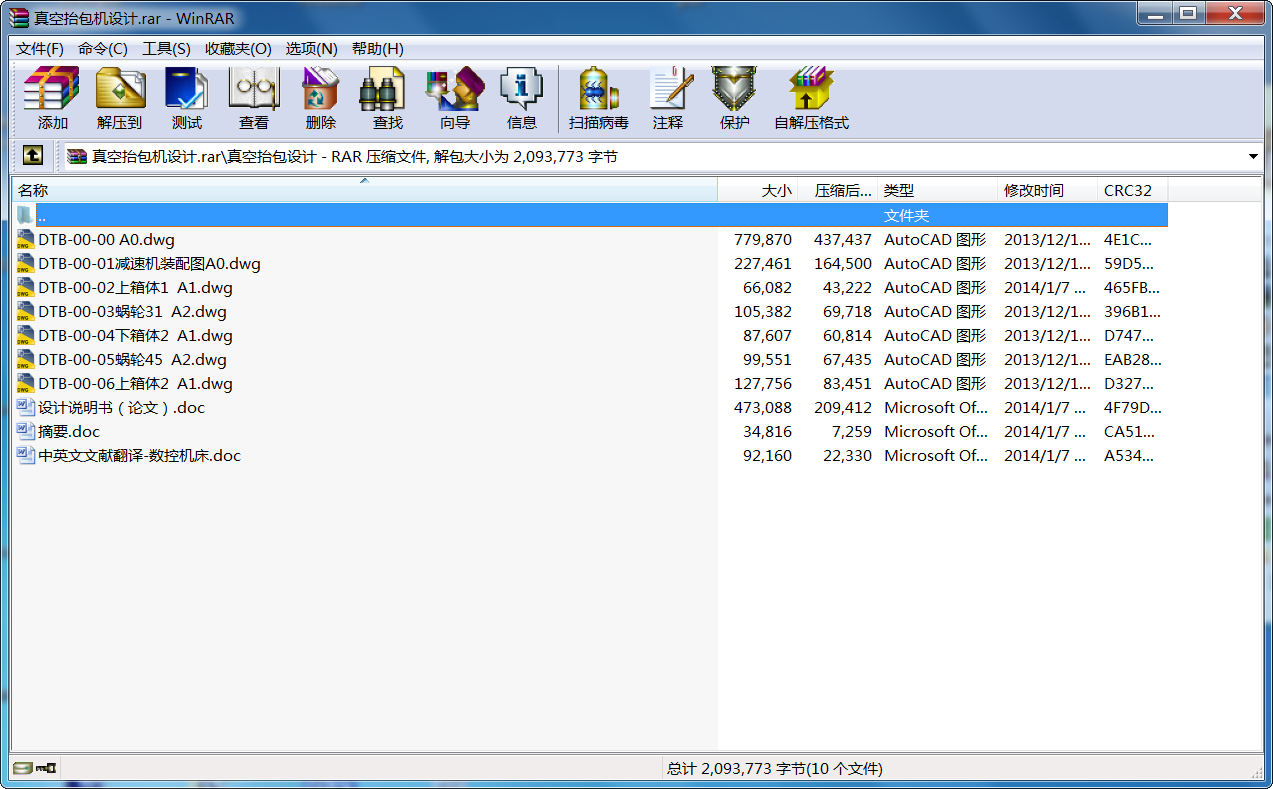
Task: Click the key icon in status bar
Action: pos(46,768)
